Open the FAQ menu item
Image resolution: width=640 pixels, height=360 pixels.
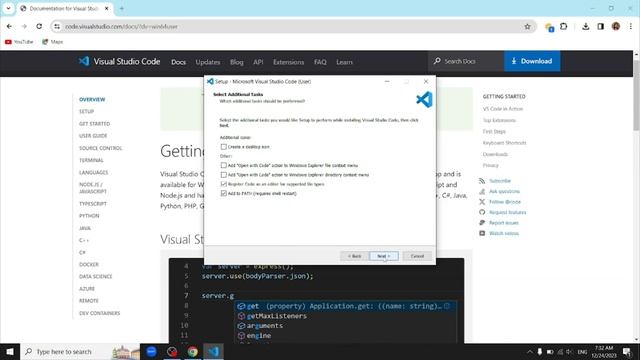tap(320, 62)
